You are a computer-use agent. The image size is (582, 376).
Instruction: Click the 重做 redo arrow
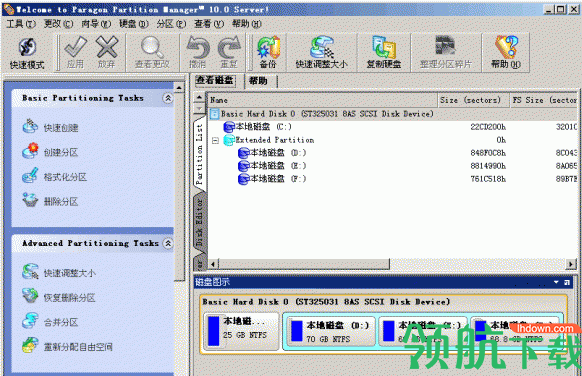tap(229, 52)
